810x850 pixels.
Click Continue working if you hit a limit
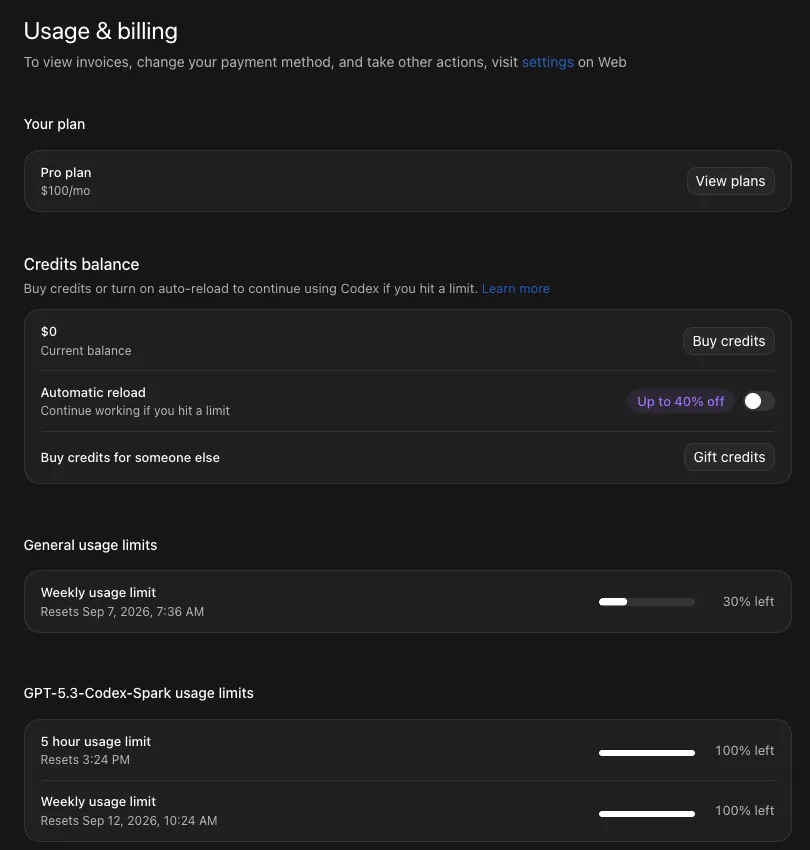point(135,411)
